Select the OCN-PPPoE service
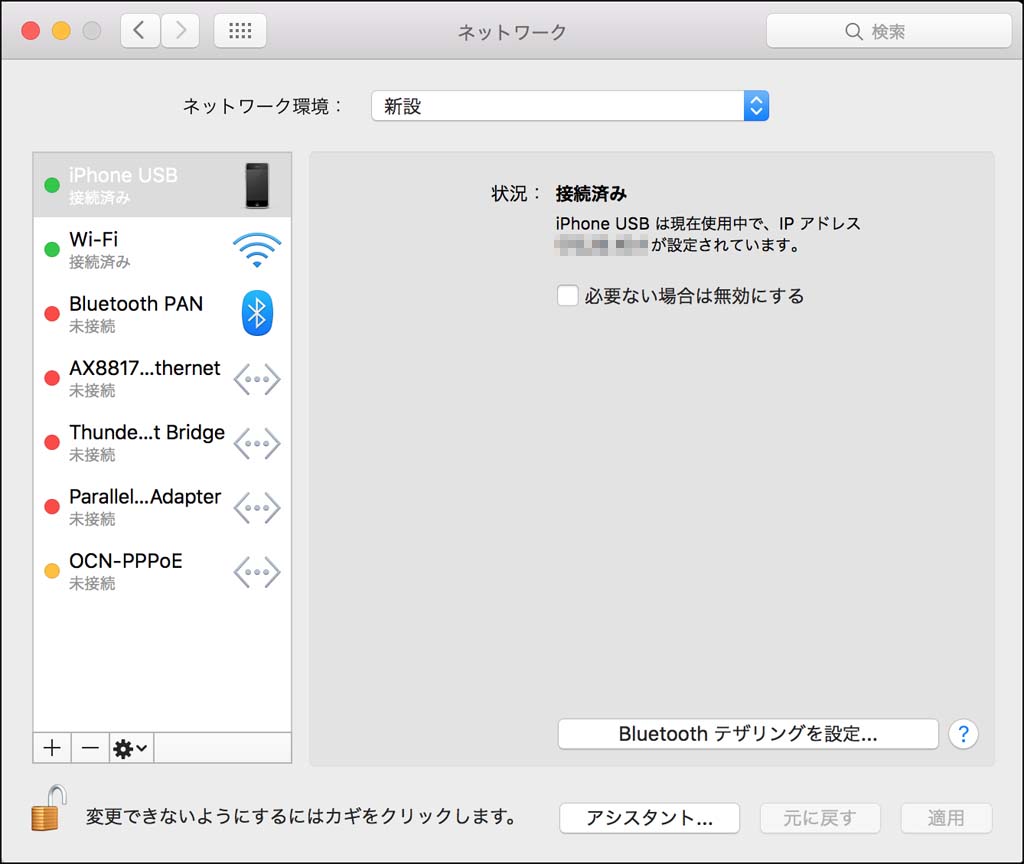 point(162,571)
